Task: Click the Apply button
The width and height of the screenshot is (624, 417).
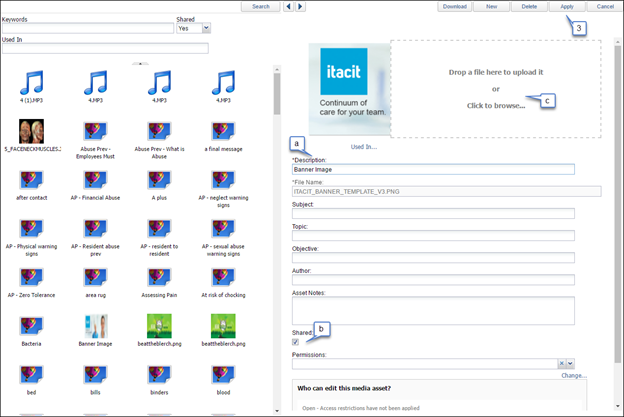Action: click(x=567, y=6)
